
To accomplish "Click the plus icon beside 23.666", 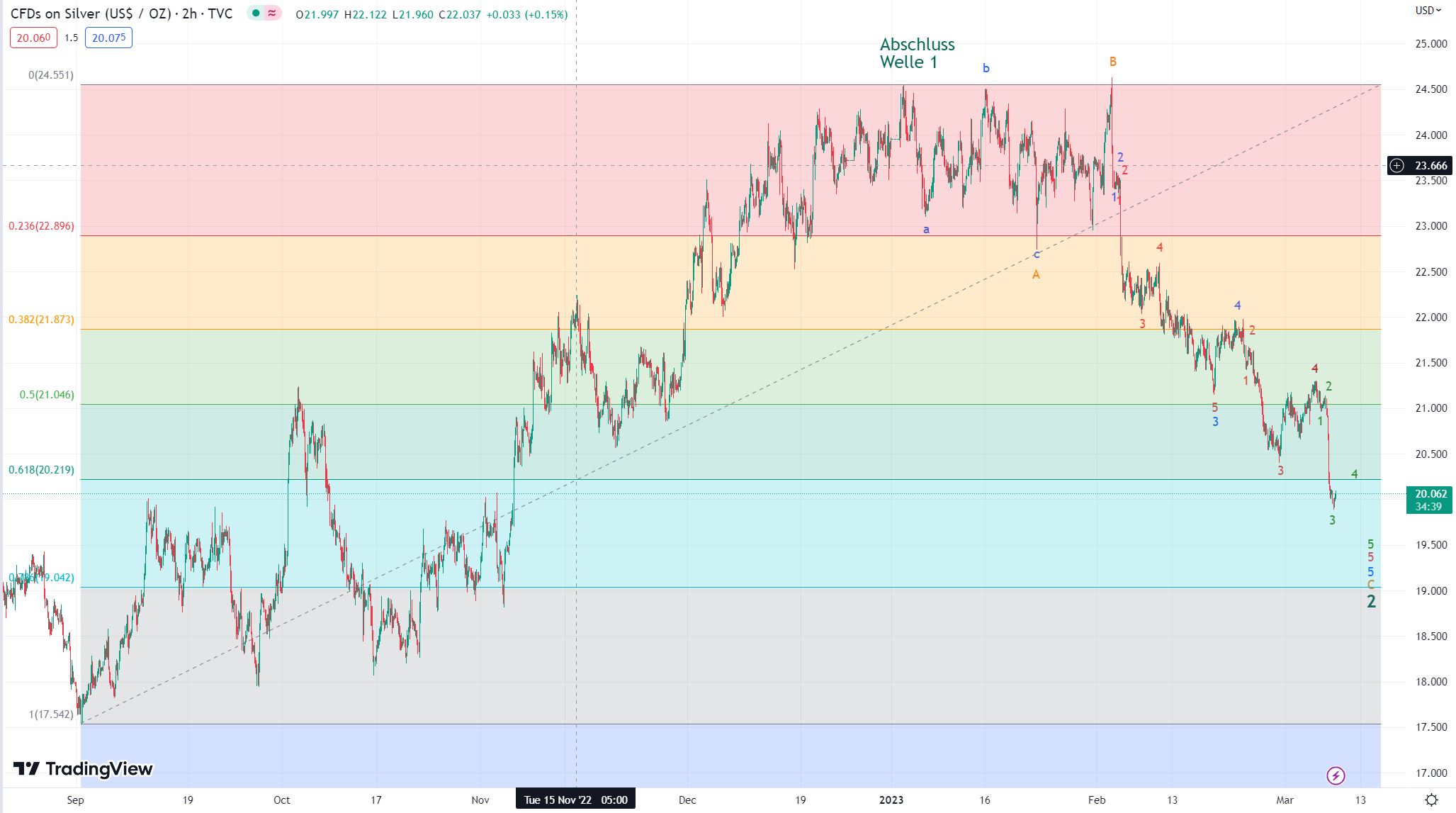I will point(1396,166).
